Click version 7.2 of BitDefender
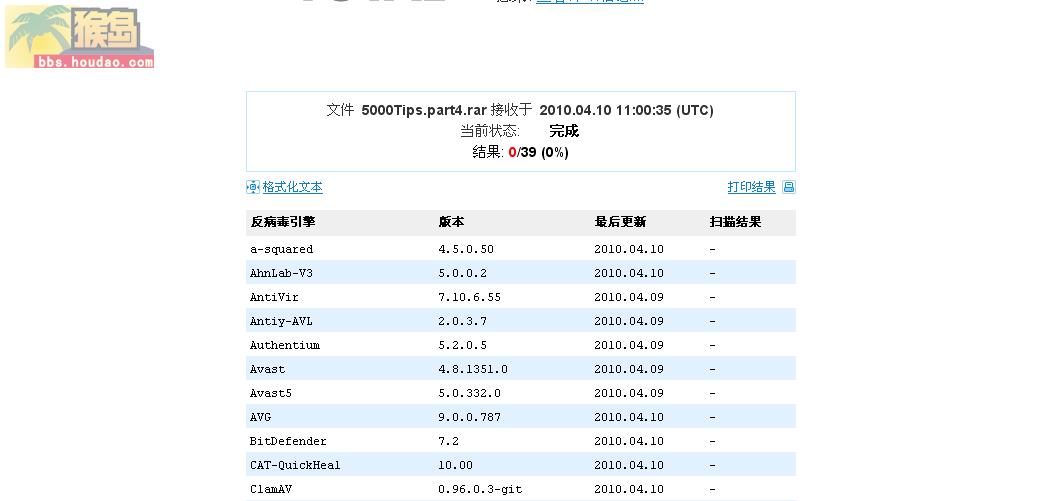This screenshot has height=501, width=1041. (x=449, y=441)
